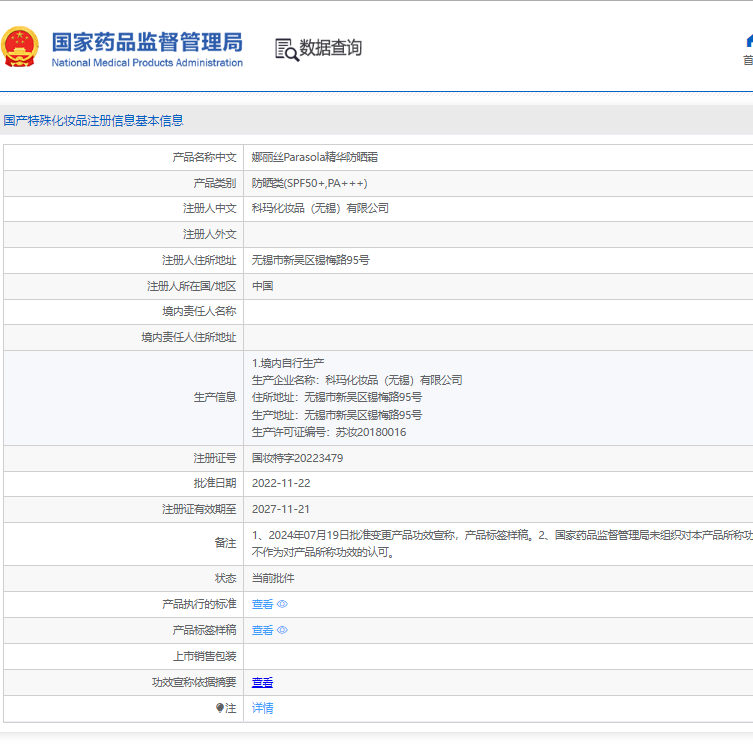Click the 生产信息 label cell
This screenshot has height=753, width=753.
click(x=123, y=398)
